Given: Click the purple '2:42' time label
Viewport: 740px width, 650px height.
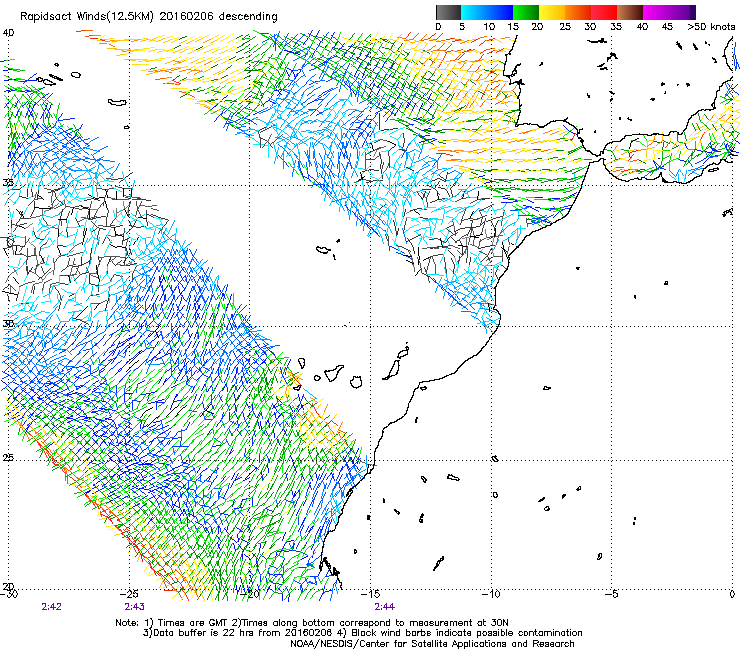Looking at the screenshot, I should (51, 607).
